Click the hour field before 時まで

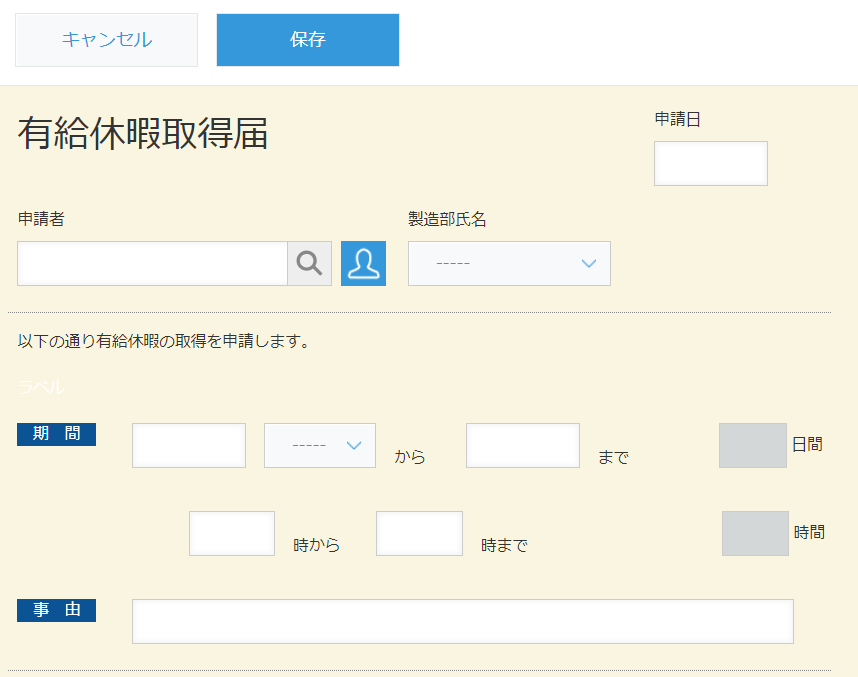418,533
